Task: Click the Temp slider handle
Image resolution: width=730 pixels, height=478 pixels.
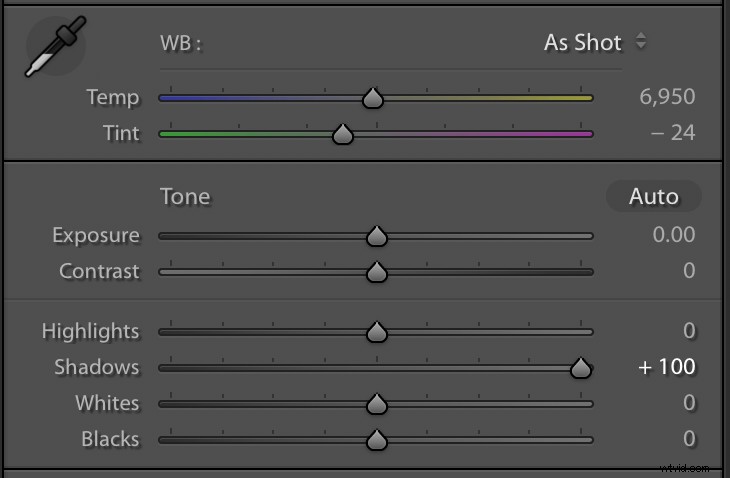Action: coord(373,98)
